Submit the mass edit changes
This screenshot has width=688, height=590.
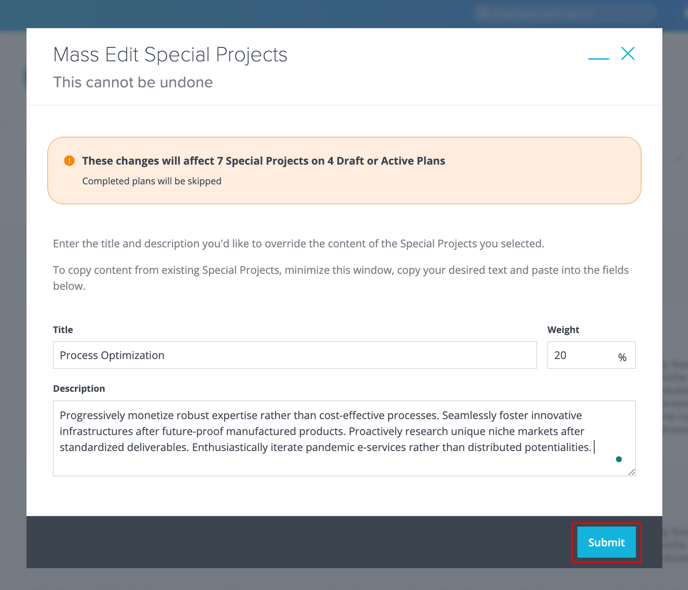(606, 542)
